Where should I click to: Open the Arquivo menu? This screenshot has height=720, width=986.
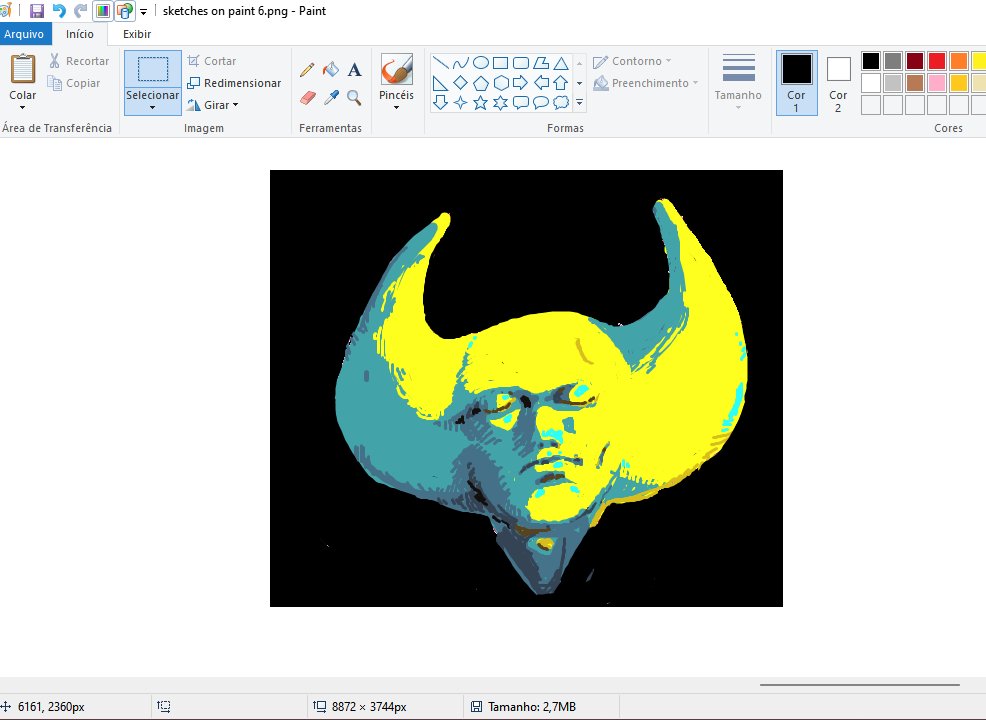pyautogui.click(x=25, y=34)
